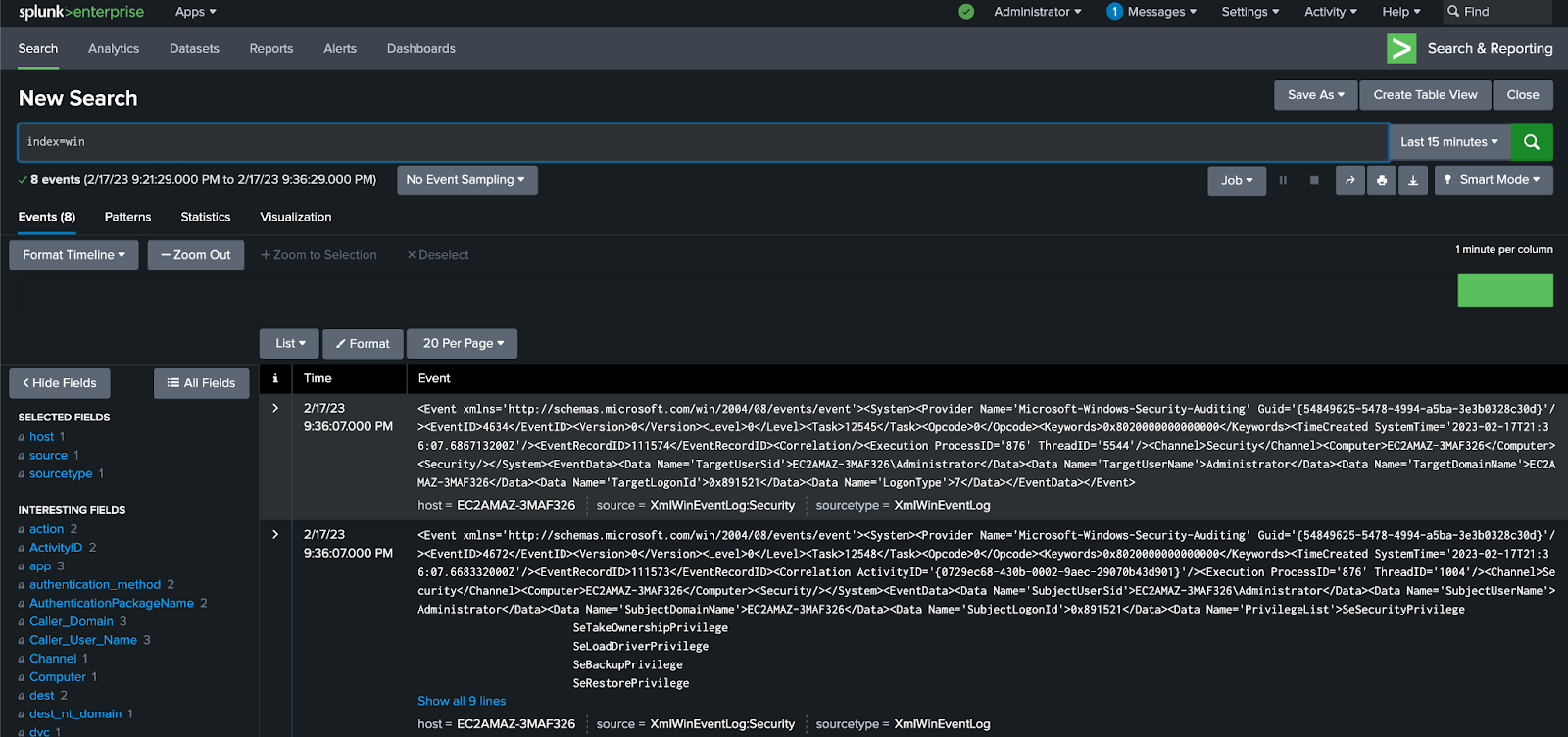Click the Zoom Out button

coord(196,255)
